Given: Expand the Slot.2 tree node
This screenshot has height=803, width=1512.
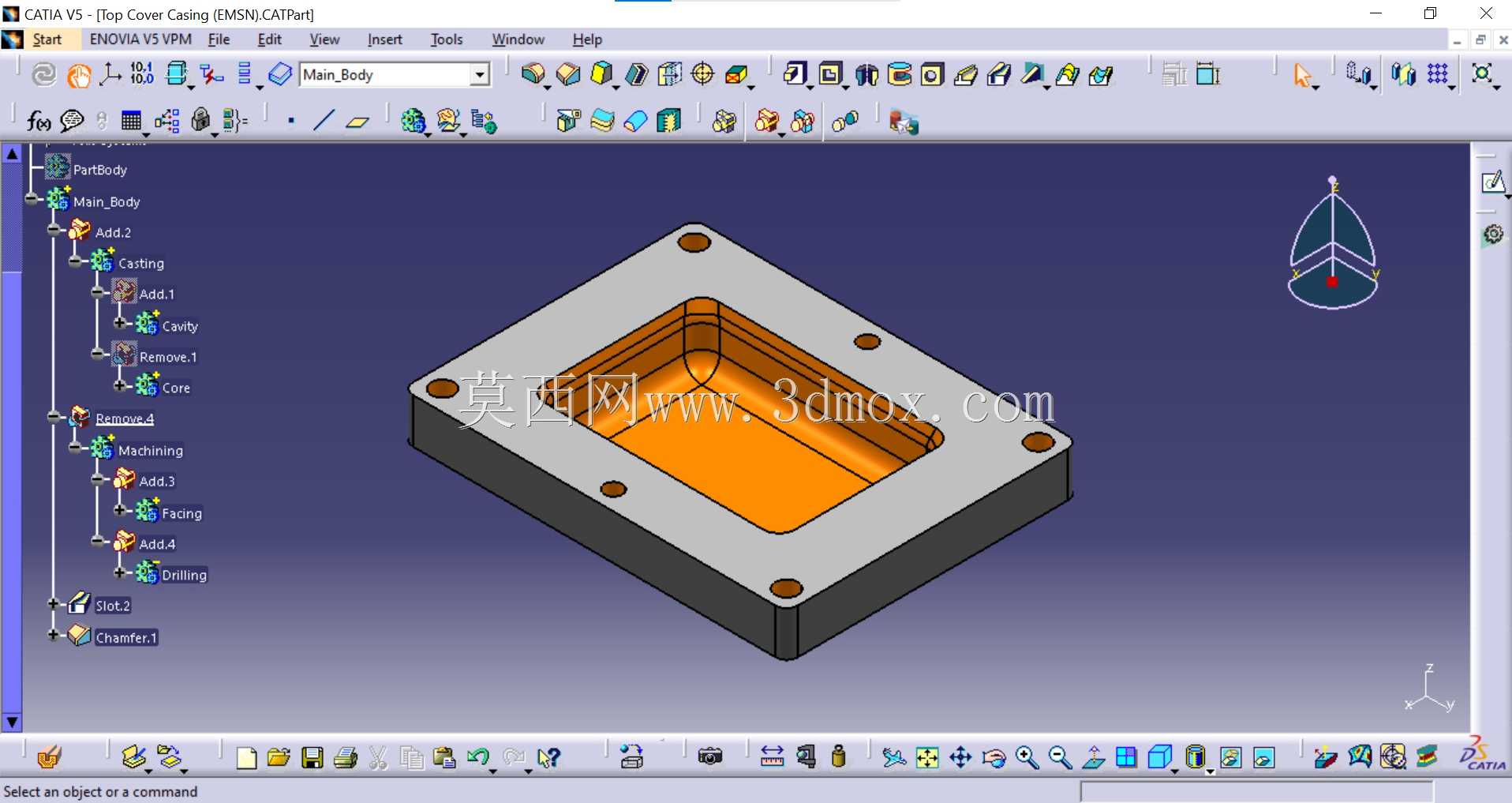Looking at the screenshot, I should tap(54, 604).
